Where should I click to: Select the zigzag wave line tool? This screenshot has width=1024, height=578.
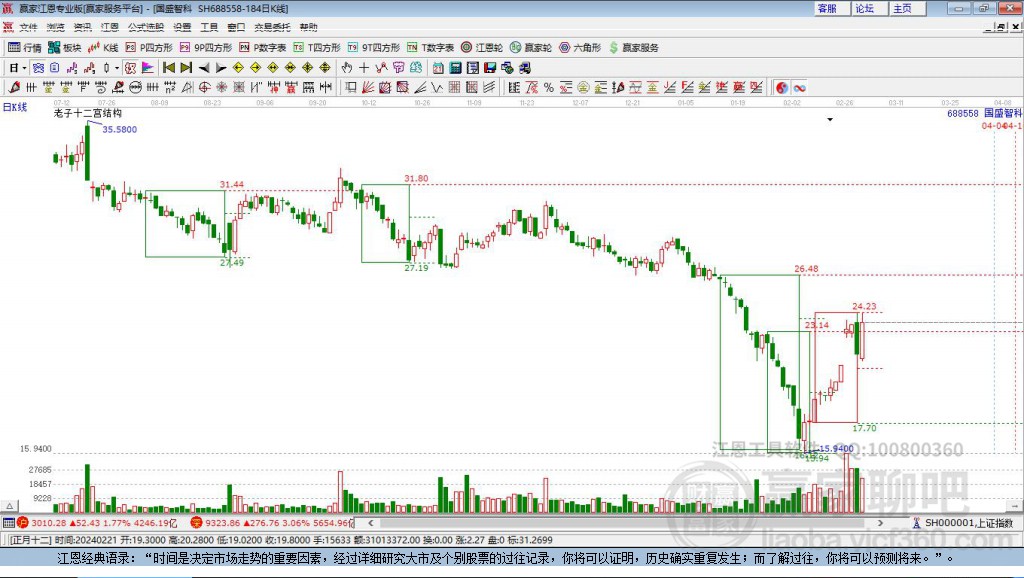[x=436, y=88]
